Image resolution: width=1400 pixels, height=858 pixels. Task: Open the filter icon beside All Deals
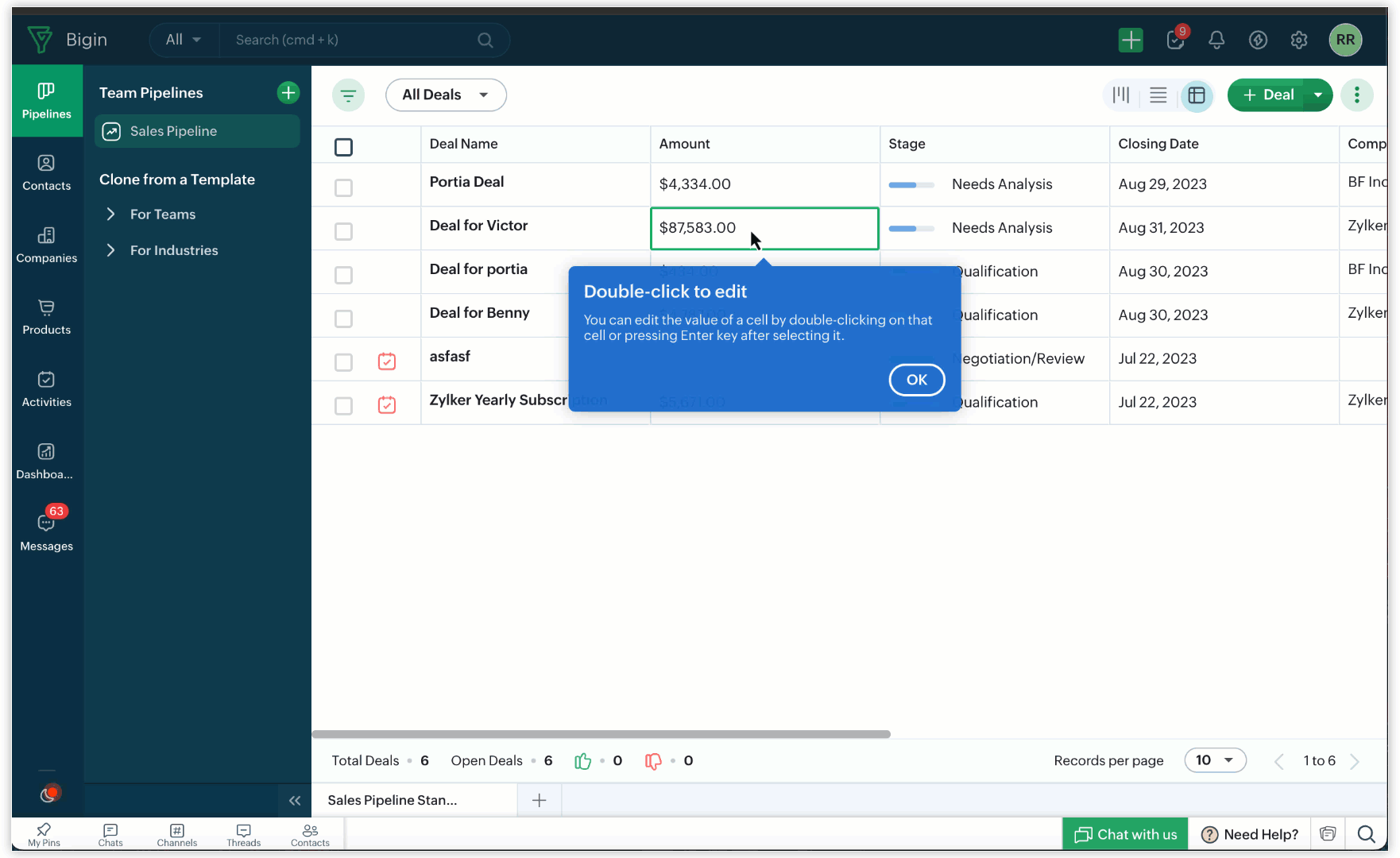point(348,95)
